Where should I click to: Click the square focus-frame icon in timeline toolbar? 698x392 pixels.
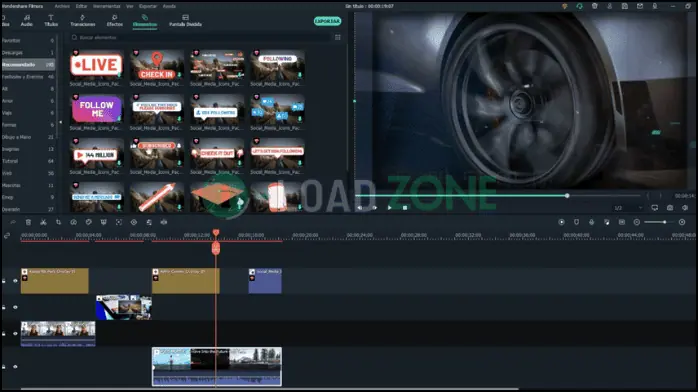(119, 222)
